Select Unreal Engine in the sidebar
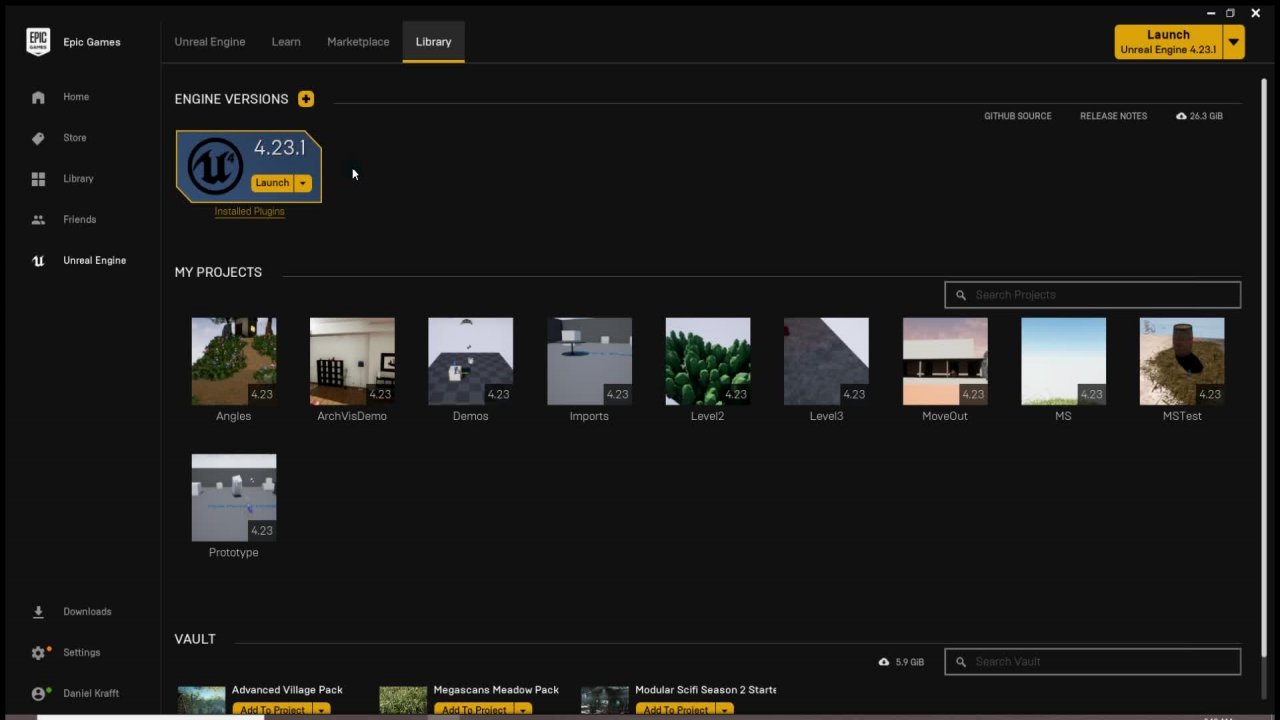1280x720 pixels. [x=94, y=261]
